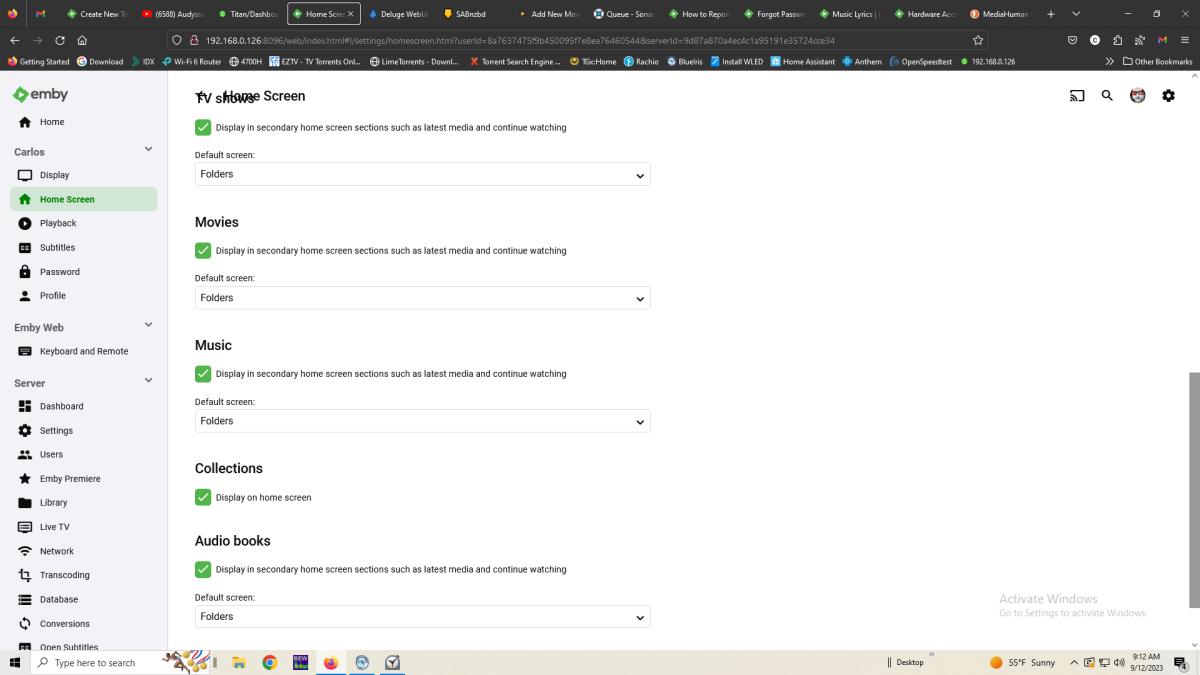The image size is (1200, 675).
Task: Open the Dashboard from the sidebar
Action: [x=61, y=406]
